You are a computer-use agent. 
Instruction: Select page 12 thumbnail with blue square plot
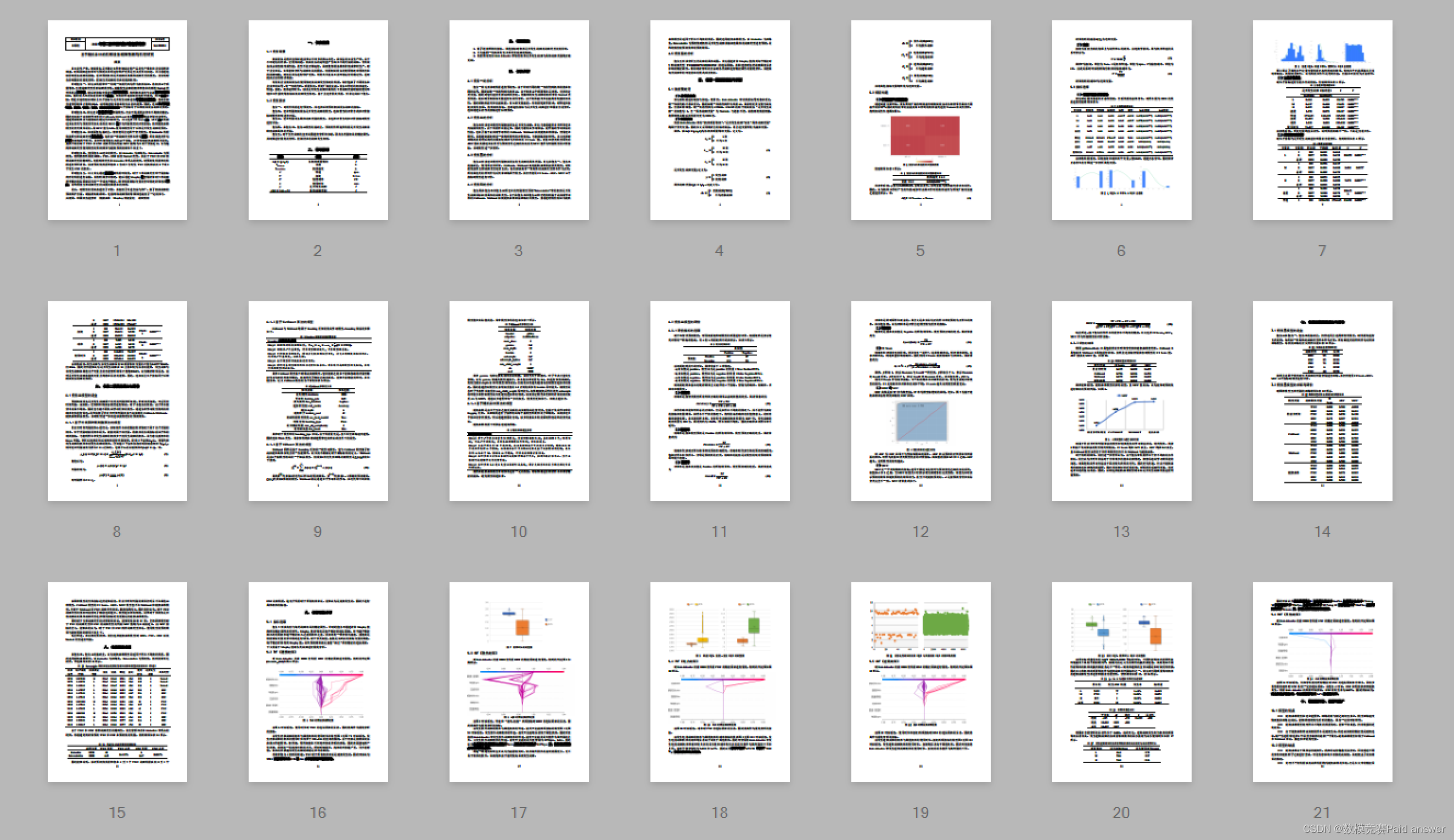pos(920,401)
